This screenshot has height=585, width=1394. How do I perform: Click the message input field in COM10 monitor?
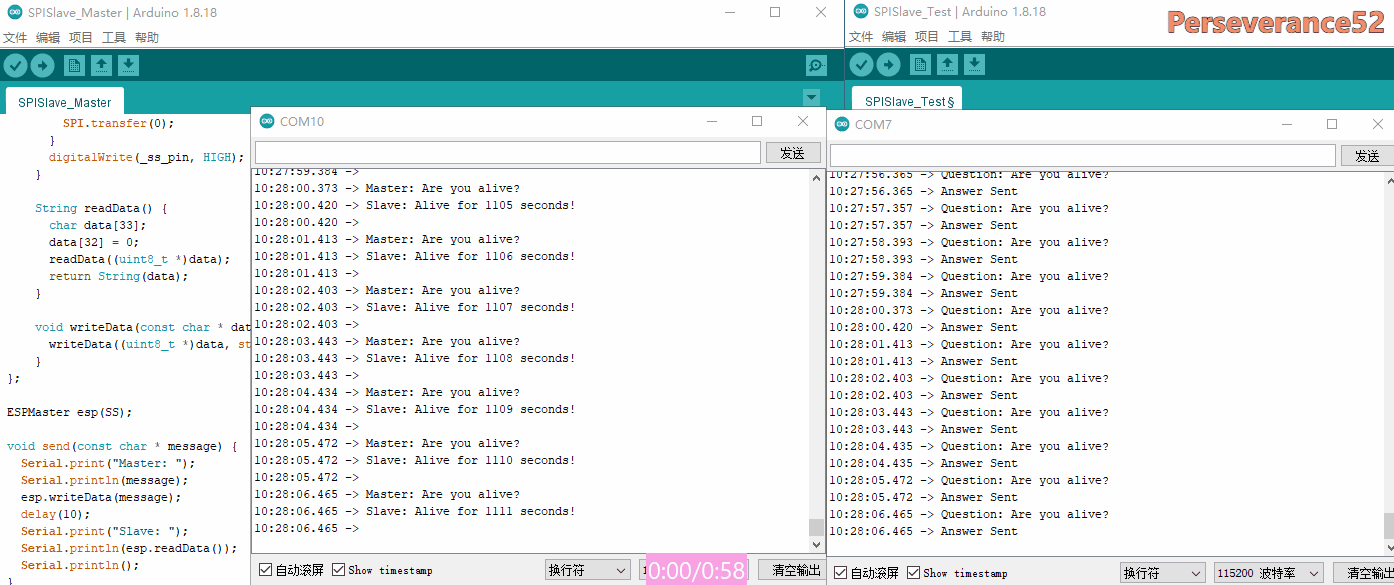tap(505, 151)
